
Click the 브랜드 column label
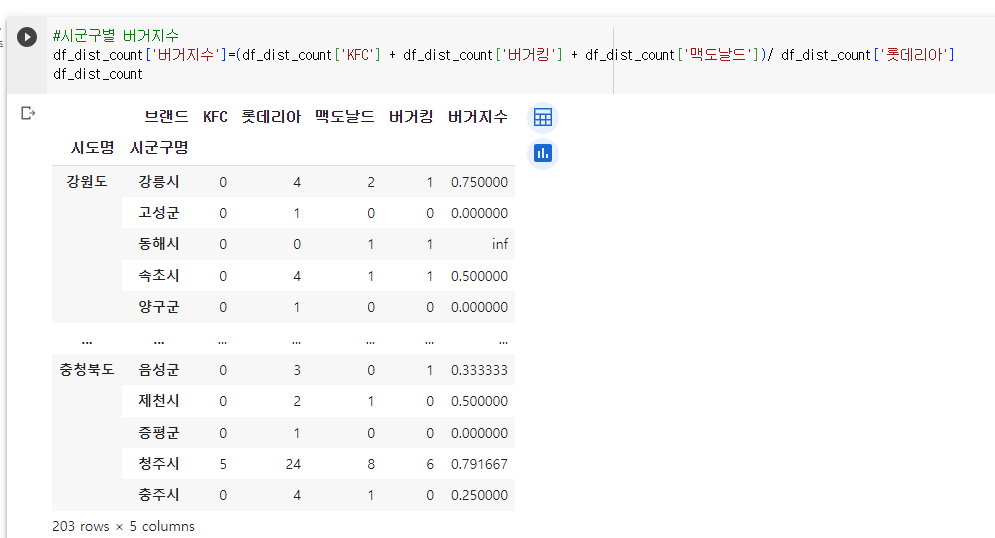coord(166,117)
